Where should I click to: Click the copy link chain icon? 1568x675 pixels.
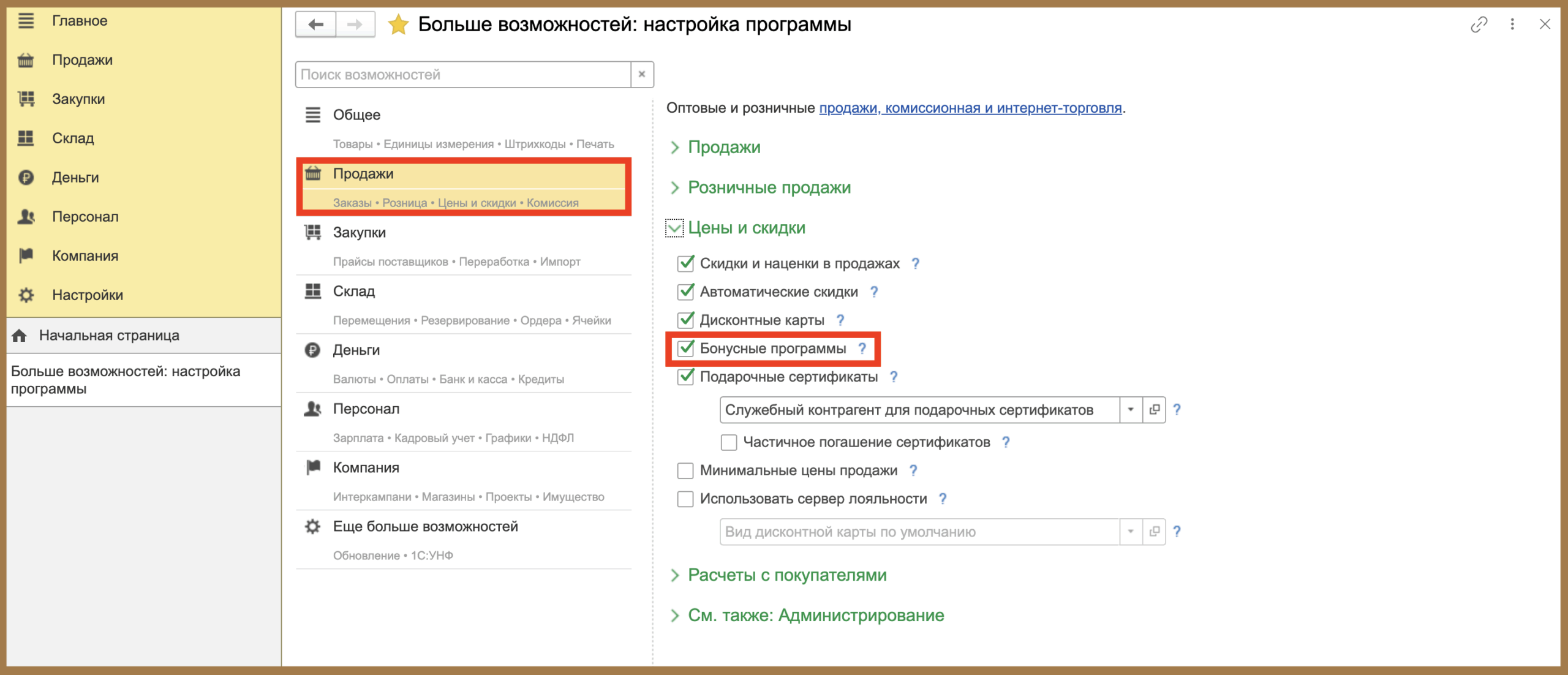1479,25
